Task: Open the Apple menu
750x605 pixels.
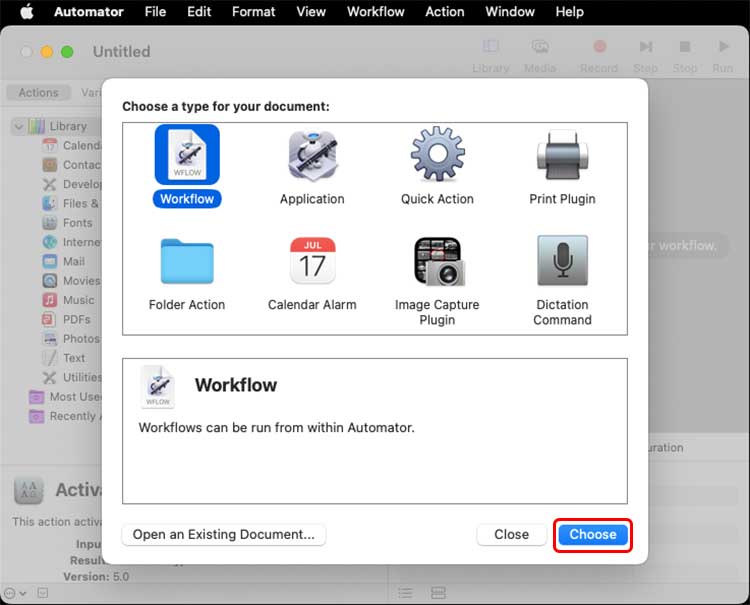Action: pyautogui.click(x=27, y=11)
